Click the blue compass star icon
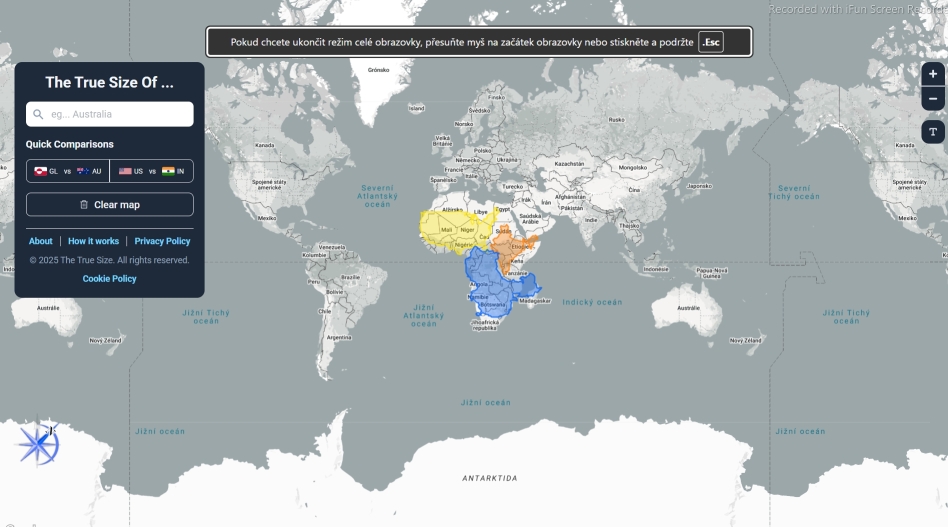The height and width of the screenshot is (527, 948). point(38,445)
